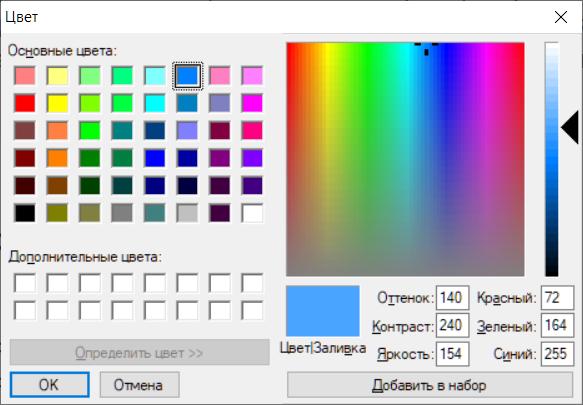The height and width of the screenshot is (405, 583).
Task: Select the bright yellow basic color swatch
Action: tap(57, 103)
